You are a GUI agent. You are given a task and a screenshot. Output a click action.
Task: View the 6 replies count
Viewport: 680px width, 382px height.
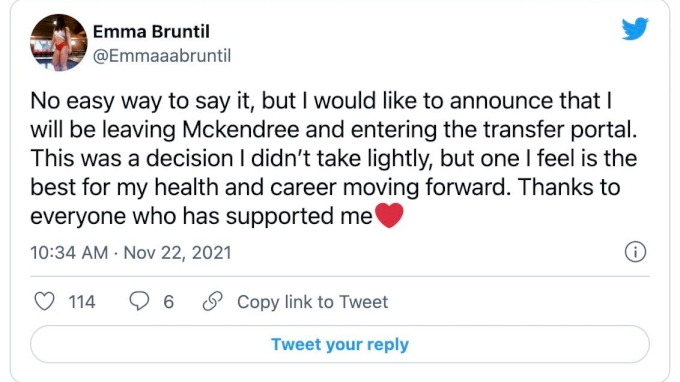point(169,302)
